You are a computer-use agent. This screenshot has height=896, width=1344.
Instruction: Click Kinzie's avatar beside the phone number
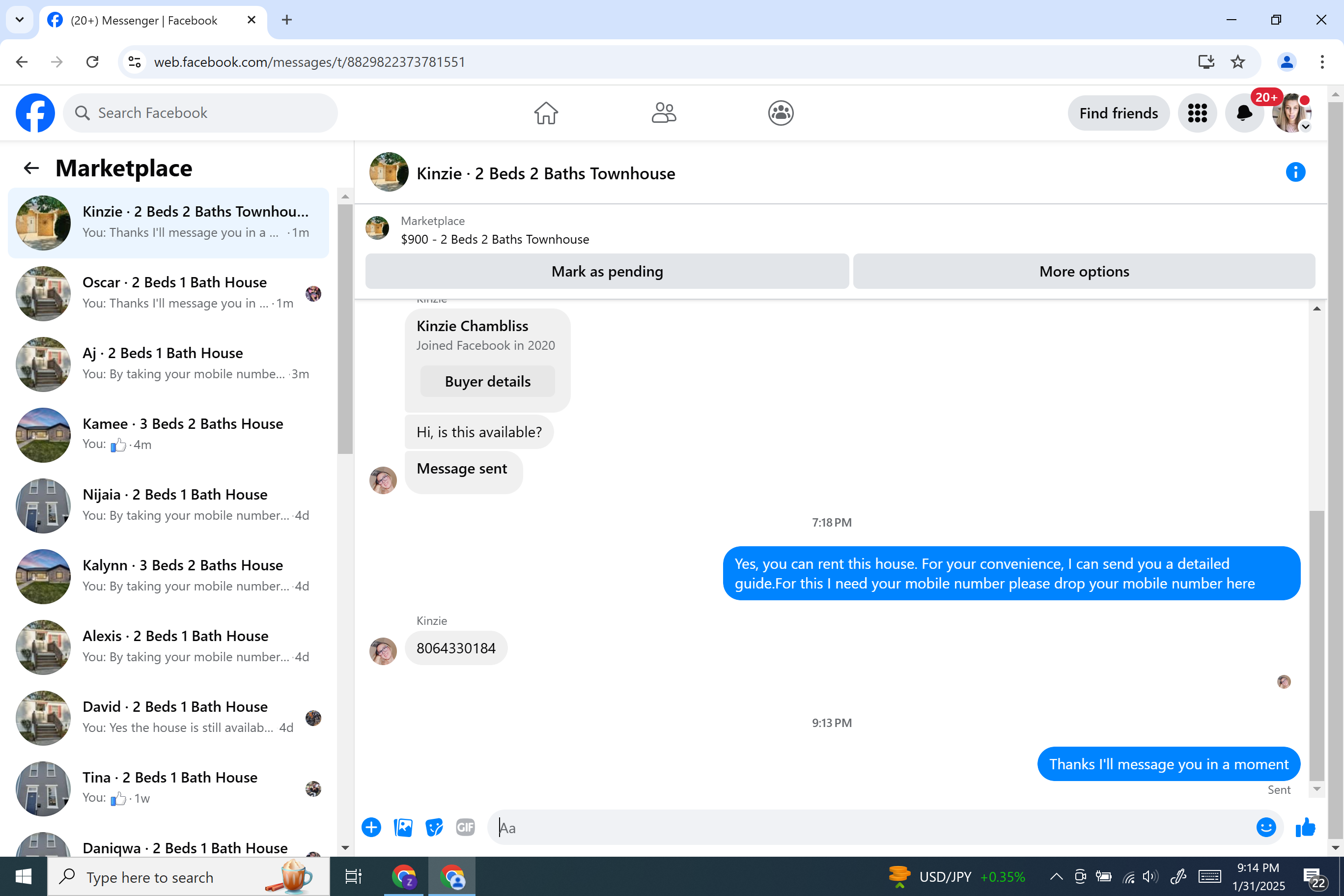383,651
